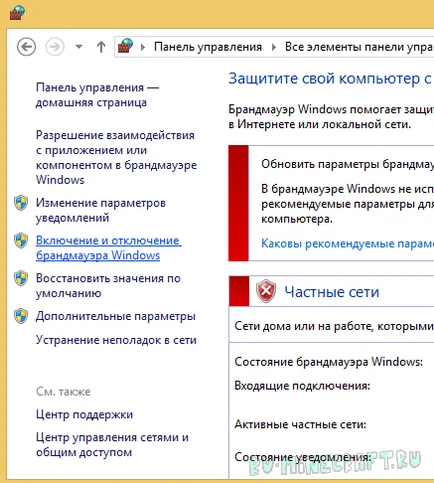Open Центр поддержки link
The width and height of the screenshot is (434, 483).
pyautogui.click(x=84, y=414)
